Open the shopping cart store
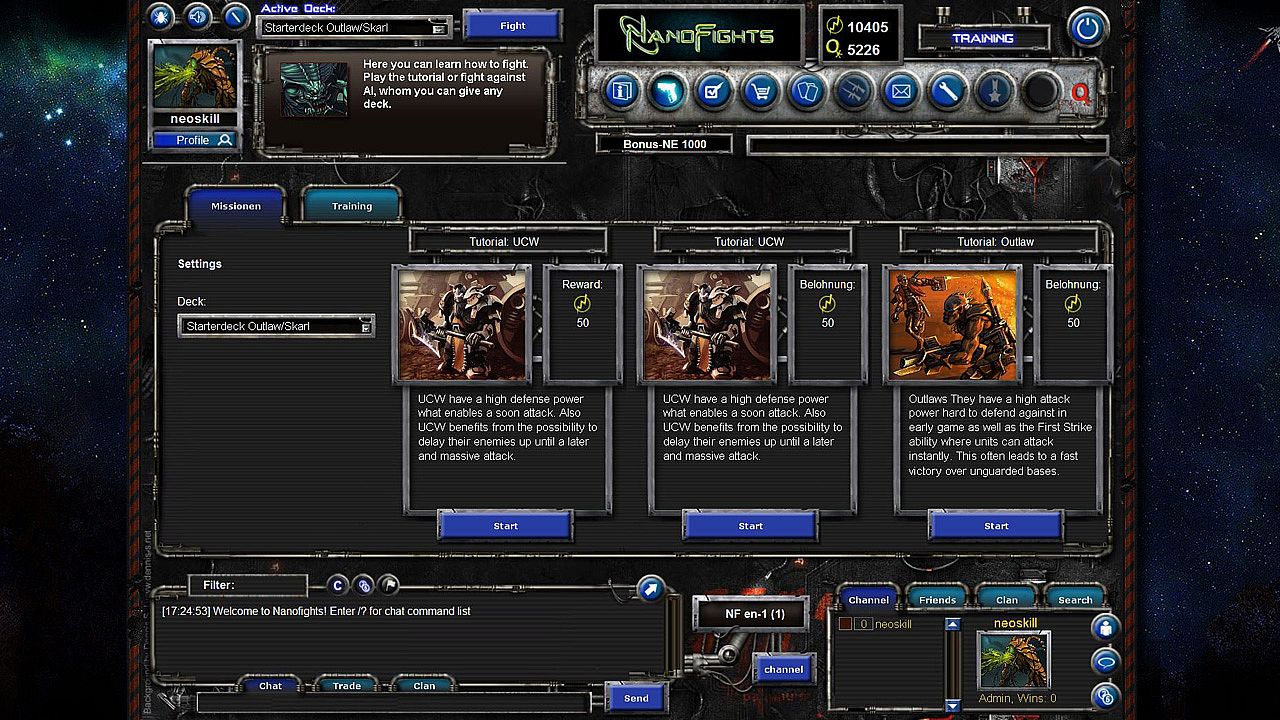 click(761, 92)
